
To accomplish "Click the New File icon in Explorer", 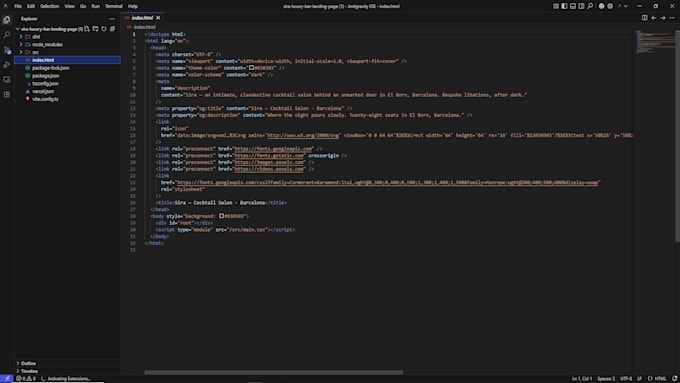I will pyautogui.click(x=87, y=29).
